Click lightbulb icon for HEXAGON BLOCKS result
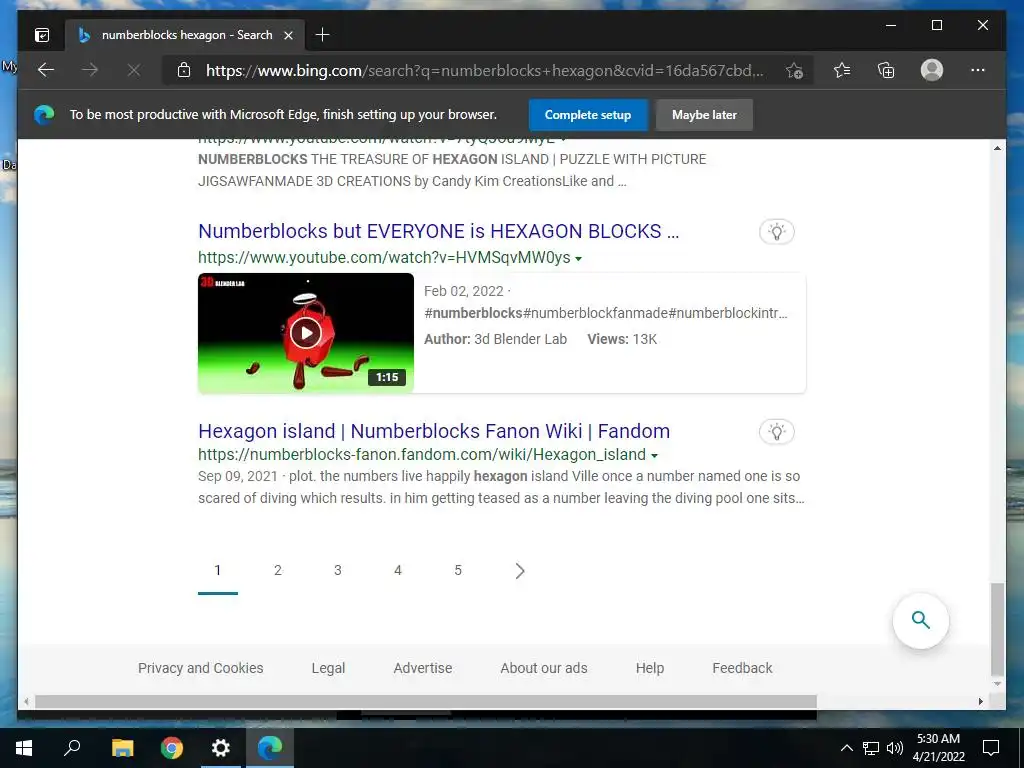 (x=776, y=232)
